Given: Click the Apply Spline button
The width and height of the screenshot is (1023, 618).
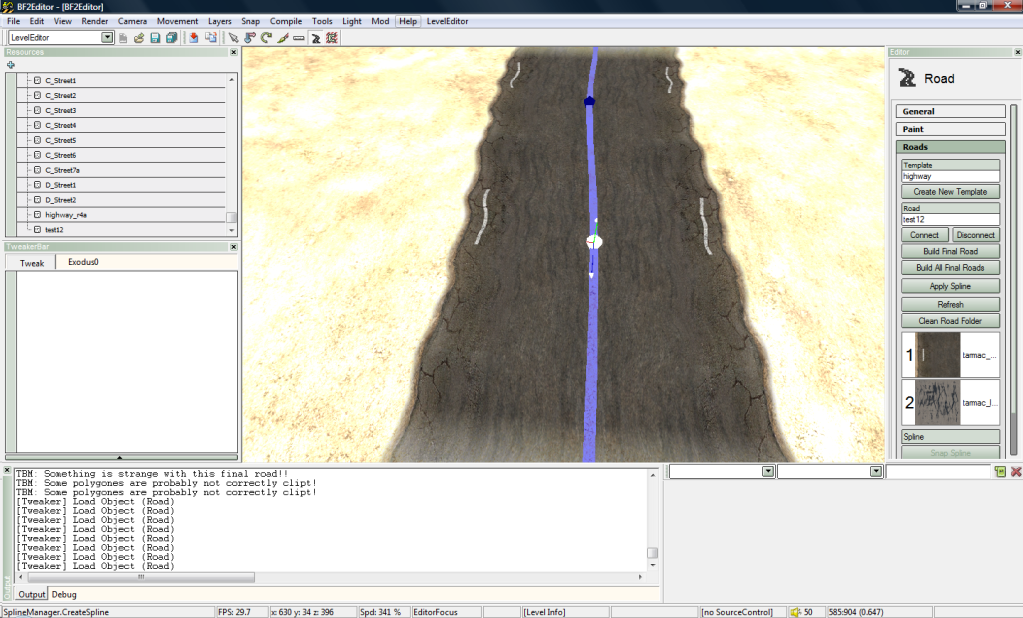Looking at the screenshot, I should tap(950, 286).
